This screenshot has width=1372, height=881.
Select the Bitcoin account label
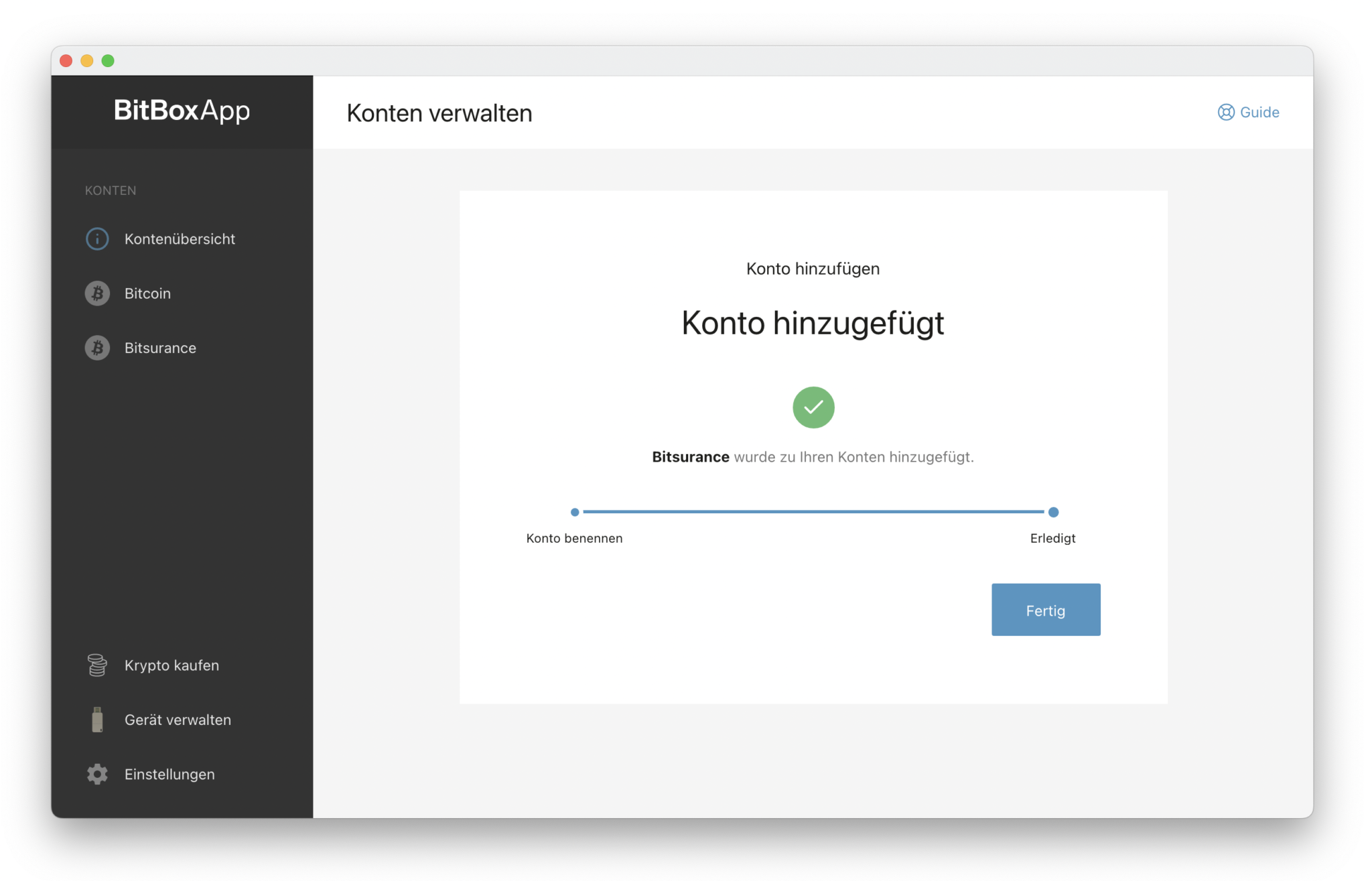click(x=147, y=293)
